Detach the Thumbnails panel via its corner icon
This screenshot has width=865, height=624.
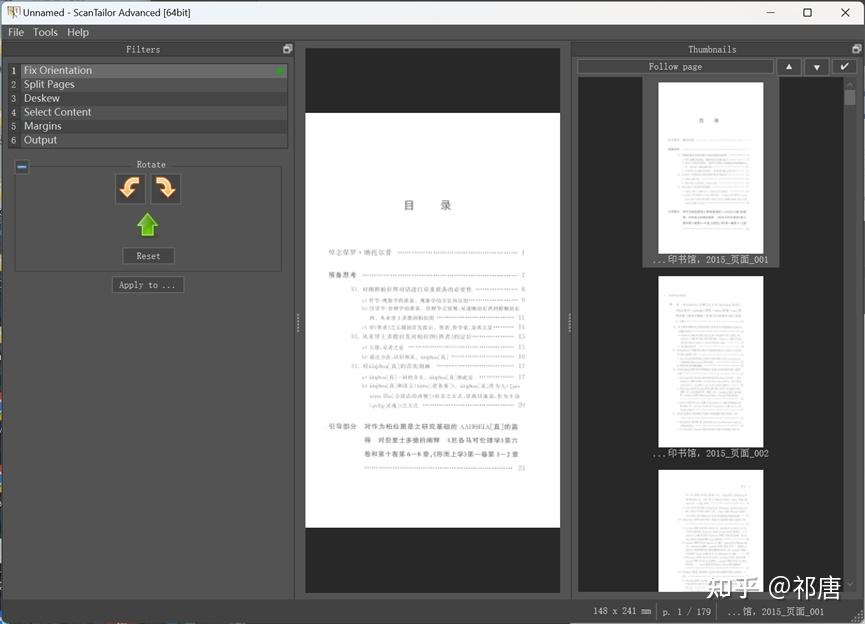pos(858,47)
